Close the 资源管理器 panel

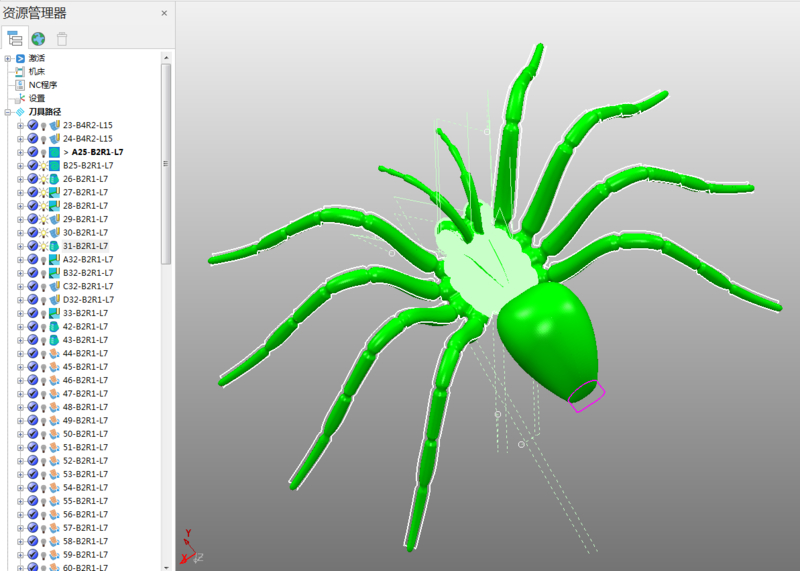tap(164, 13)
